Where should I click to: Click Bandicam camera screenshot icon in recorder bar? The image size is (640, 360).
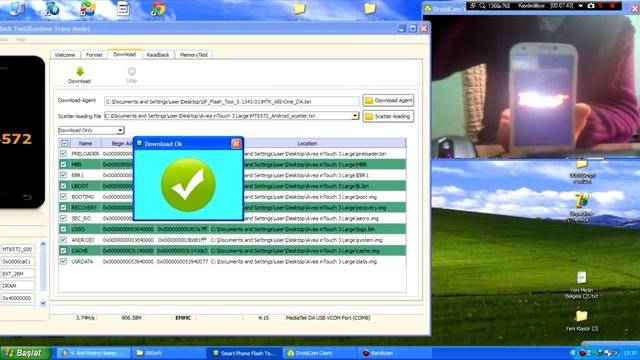(x=591, y=6)
